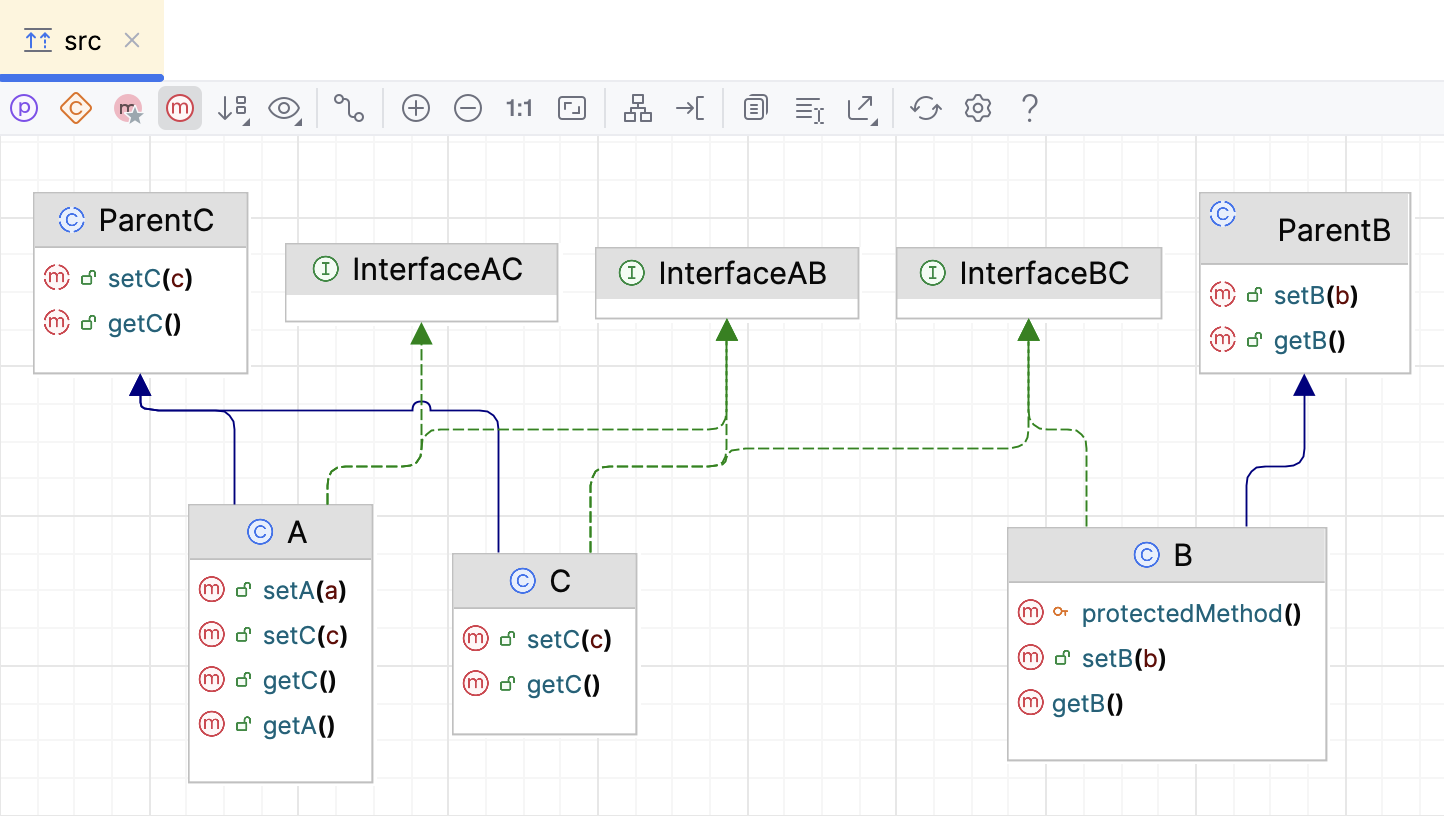
Task: Reset zoom with the 1:1 icon
Action: coord(518,108)
